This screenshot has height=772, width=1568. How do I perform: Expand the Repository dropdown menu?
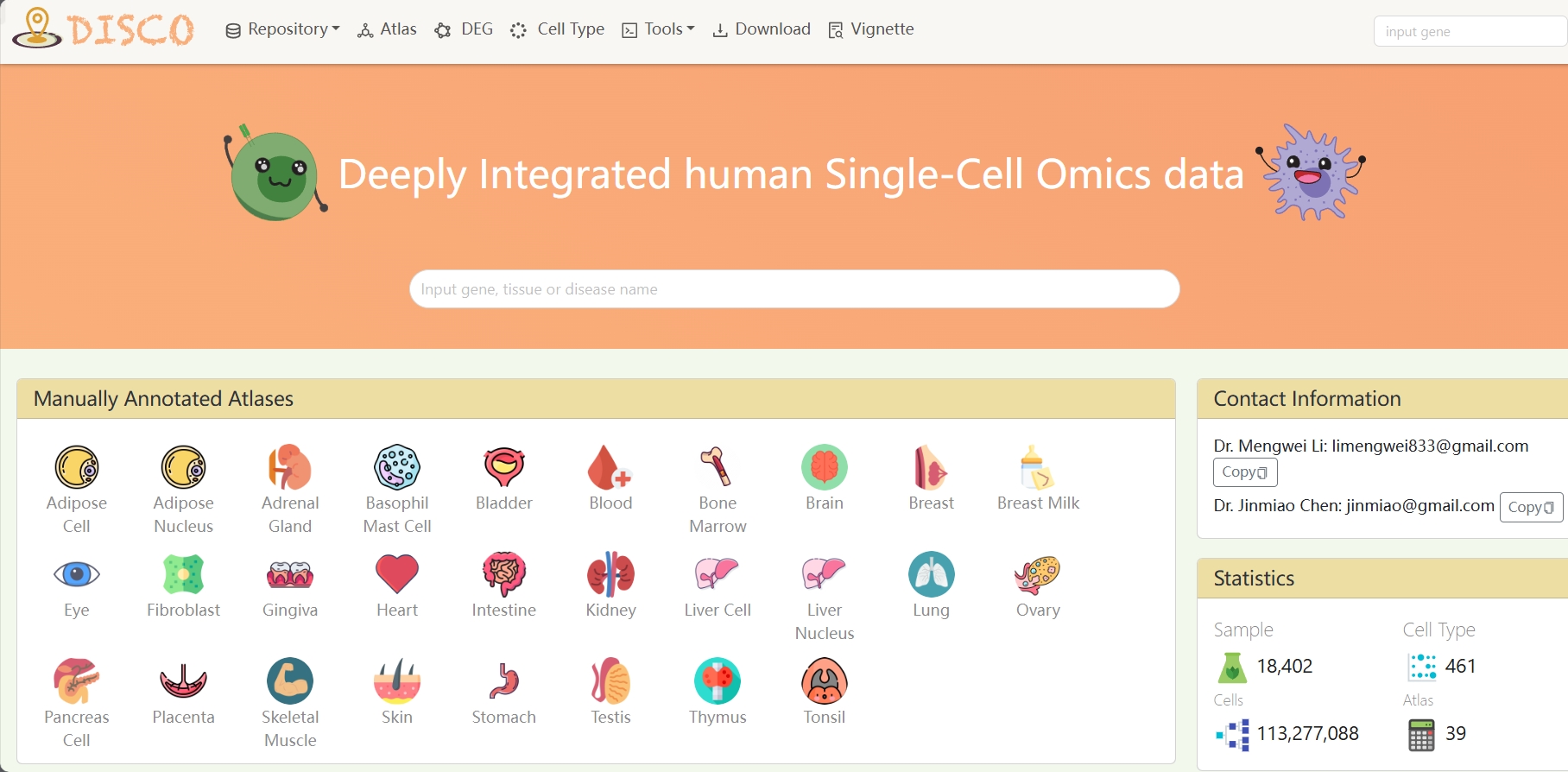282,29
